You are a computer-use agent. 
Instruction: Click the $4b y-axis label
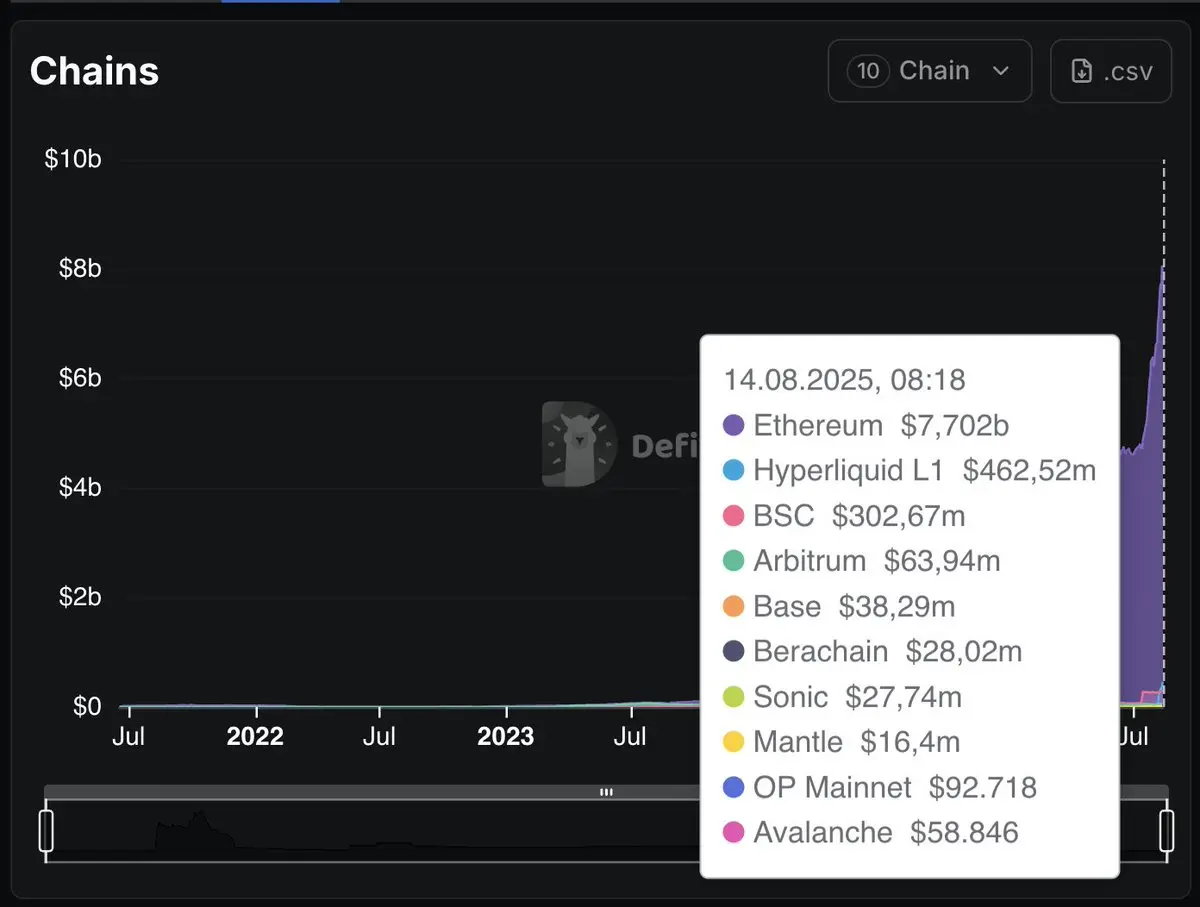point(80,487)
